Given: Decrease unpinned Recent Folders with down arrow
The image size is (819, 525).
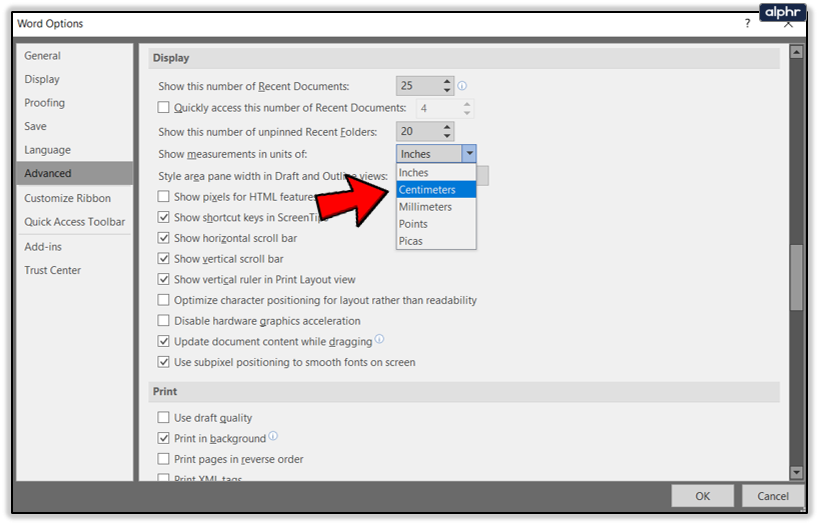Looking at the screenshot, I should [447, 135].
